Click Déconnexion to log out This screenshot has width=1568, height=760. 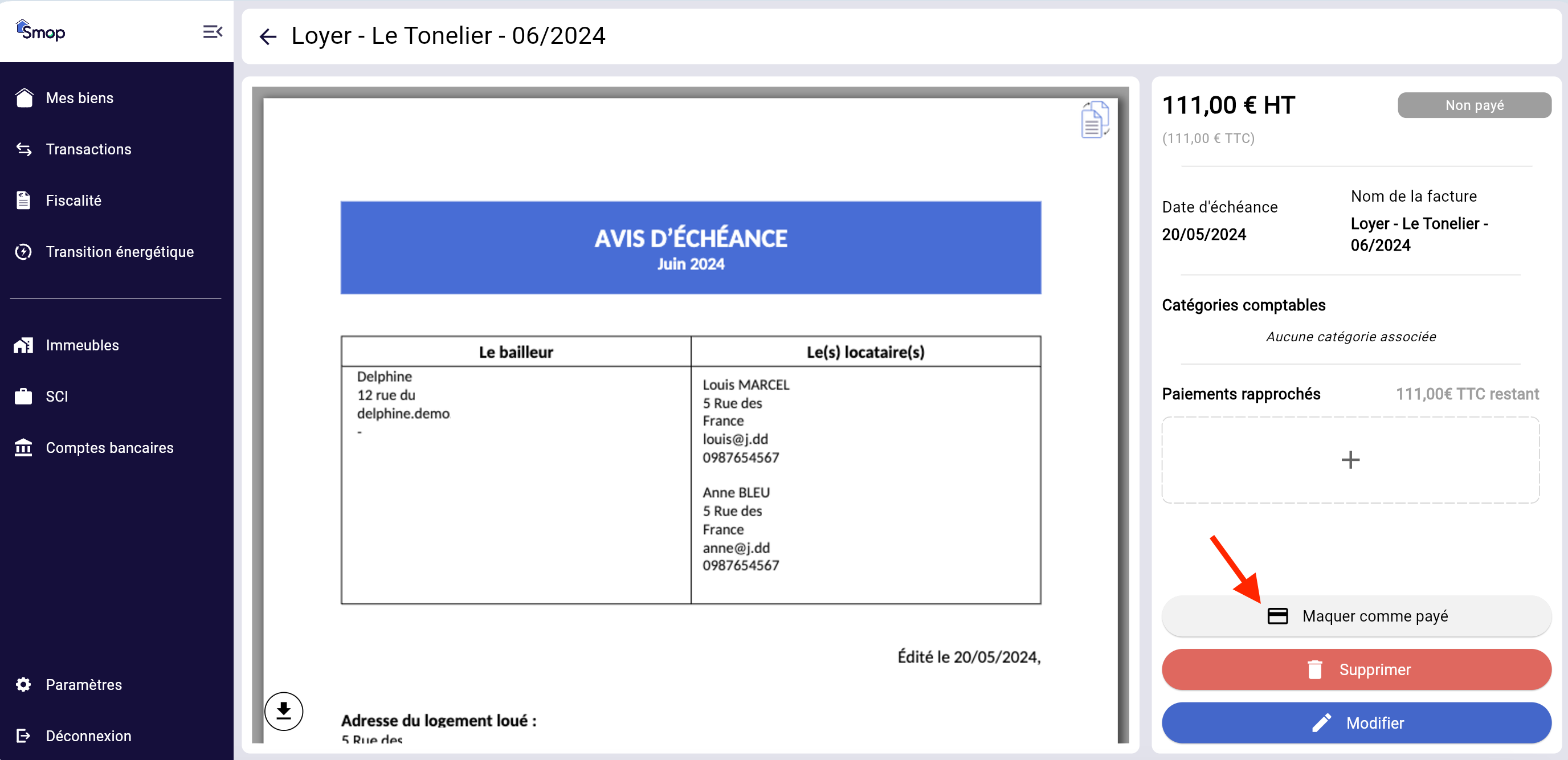88,736
